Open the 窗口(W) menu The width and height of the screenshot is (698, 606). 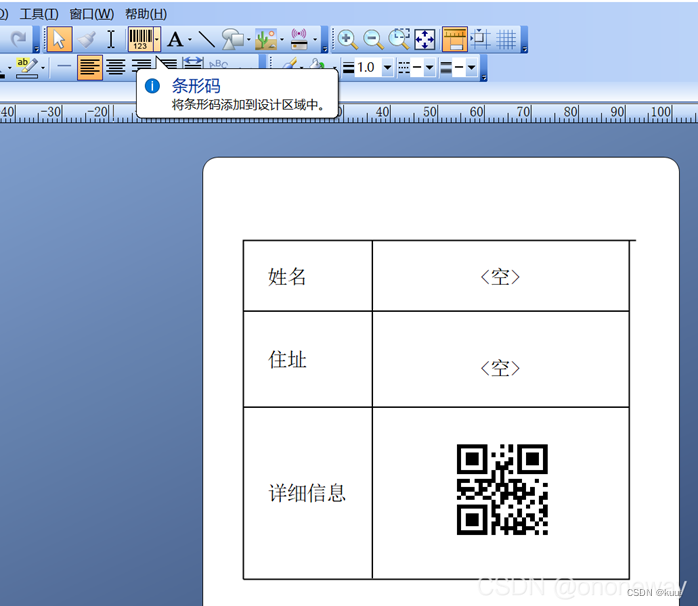point(92,14)
